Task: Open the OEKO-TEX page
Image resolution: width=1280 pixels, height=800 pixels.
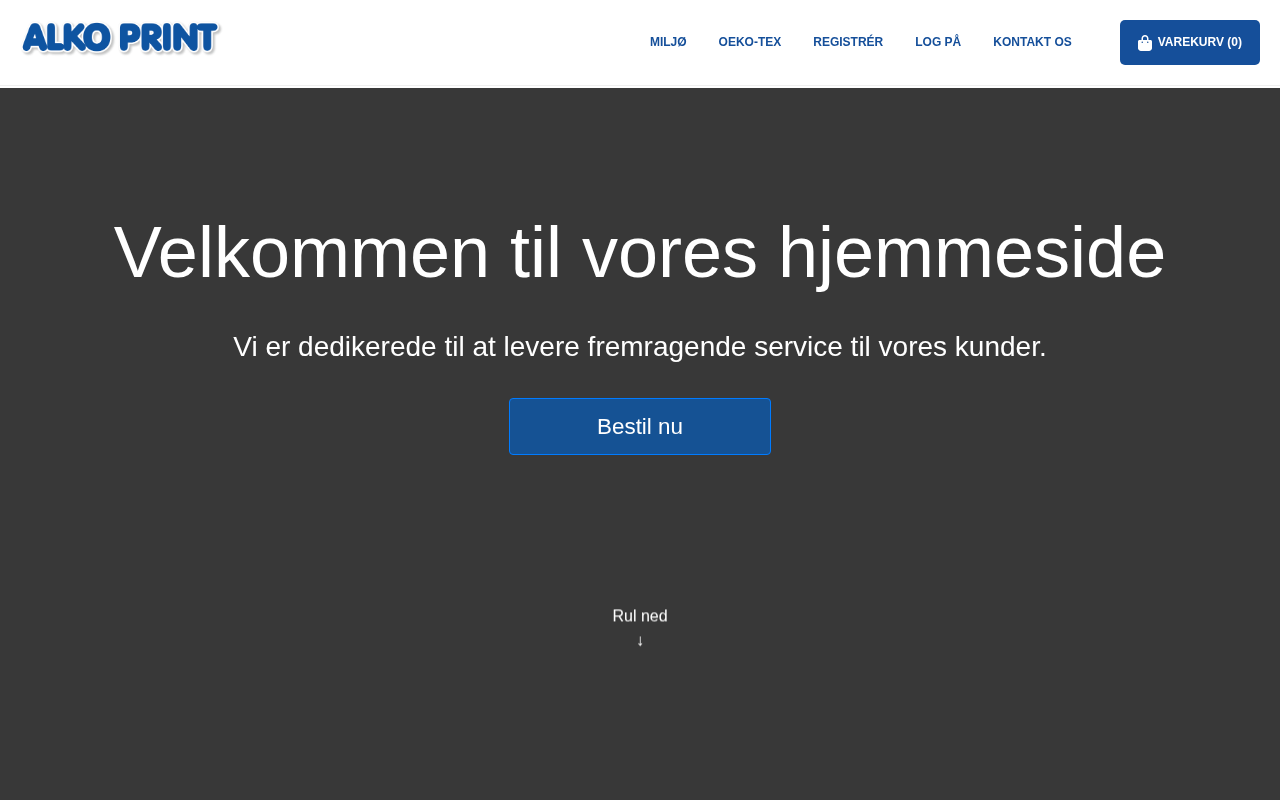Action: (x=749, y=42)
